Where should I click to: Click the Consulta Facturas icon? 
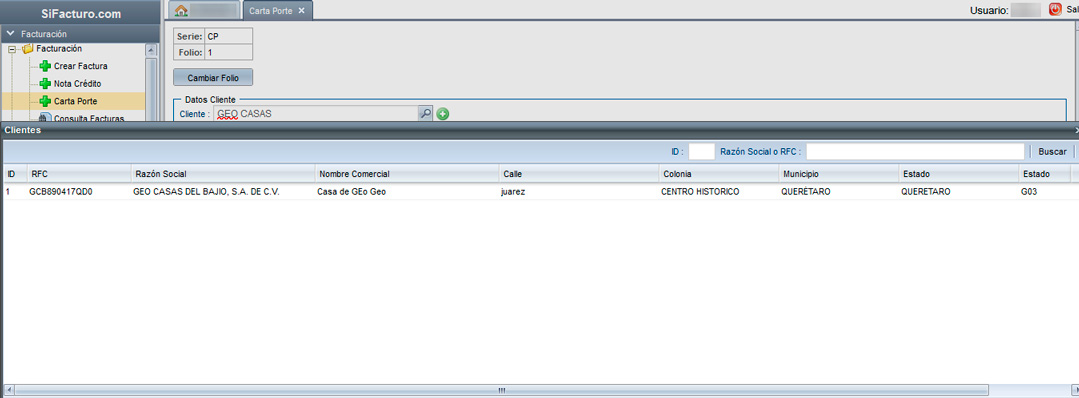coord(45,118)
